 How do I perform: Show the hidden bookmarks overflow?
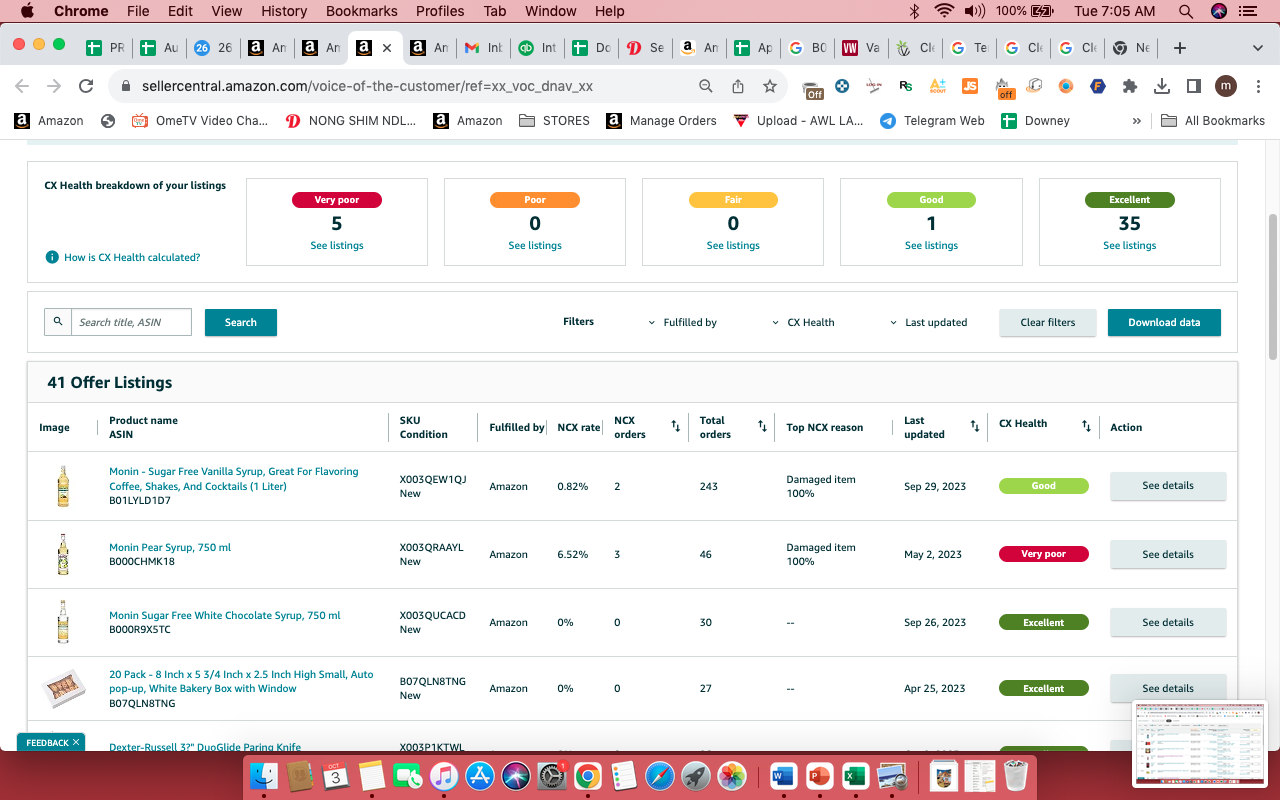pos(1136,121)
